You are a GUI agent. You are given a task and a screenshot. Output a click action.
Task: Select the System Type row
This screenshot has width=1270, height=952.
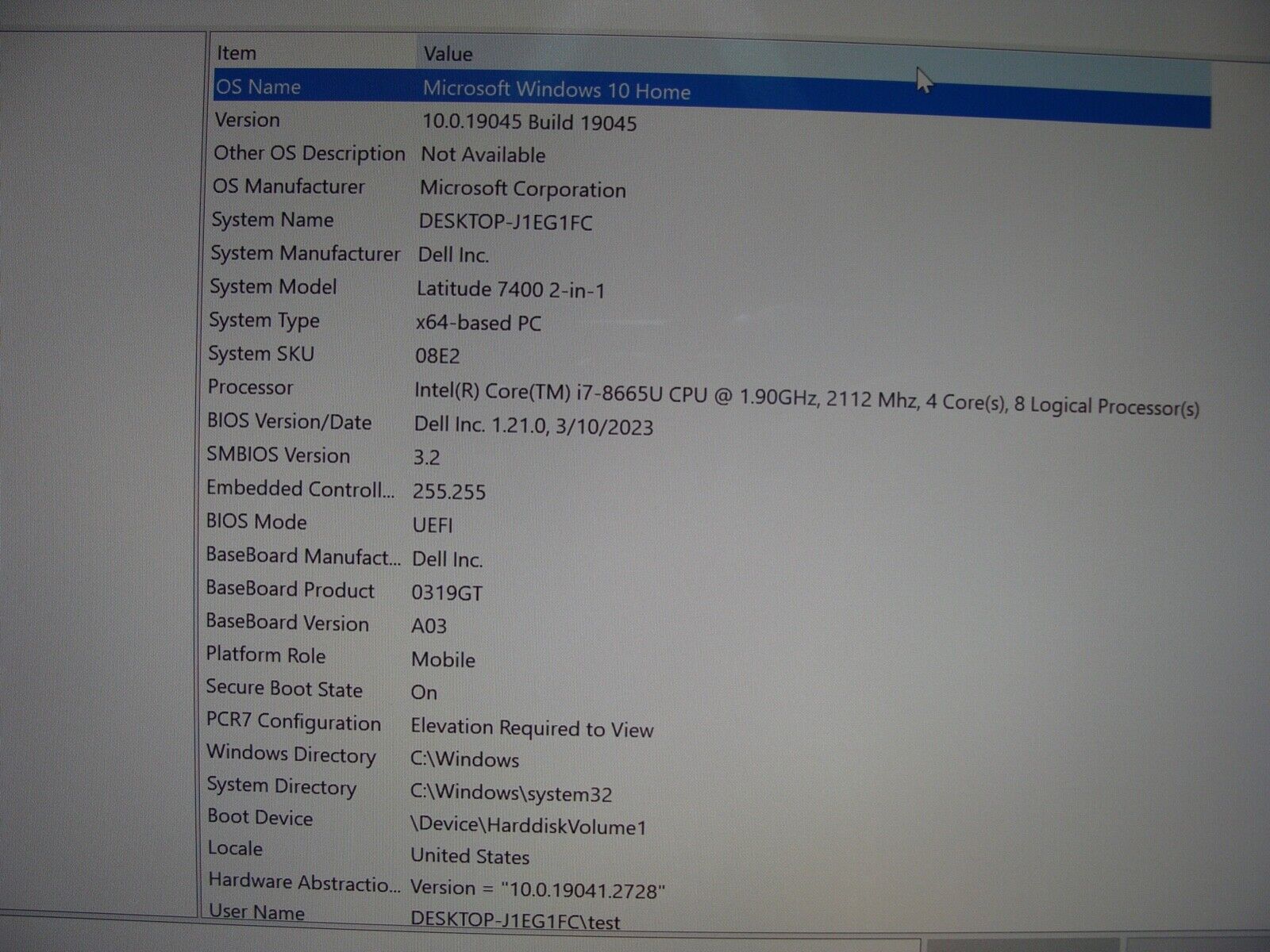264,321
